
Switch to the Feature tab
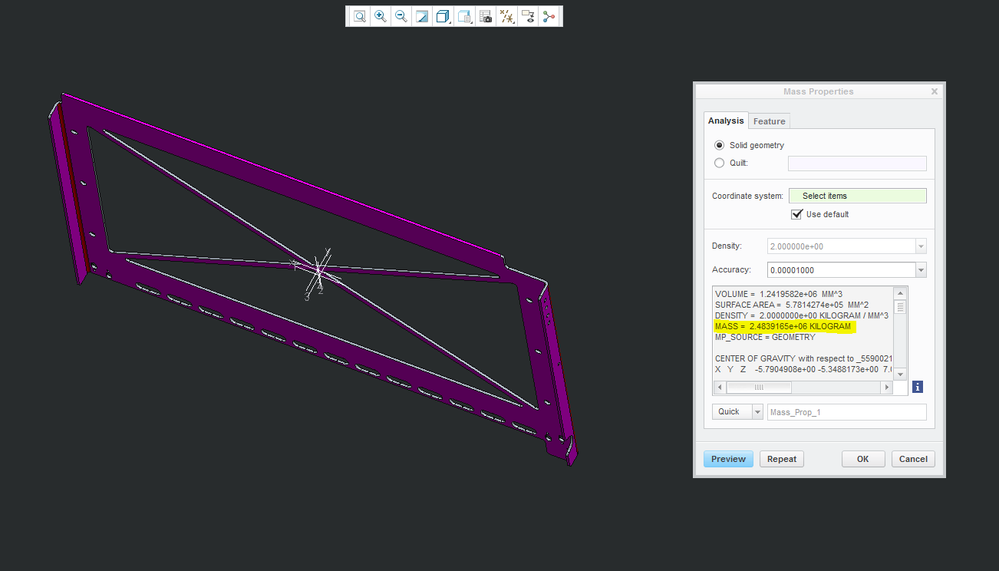tap(769, 121)
